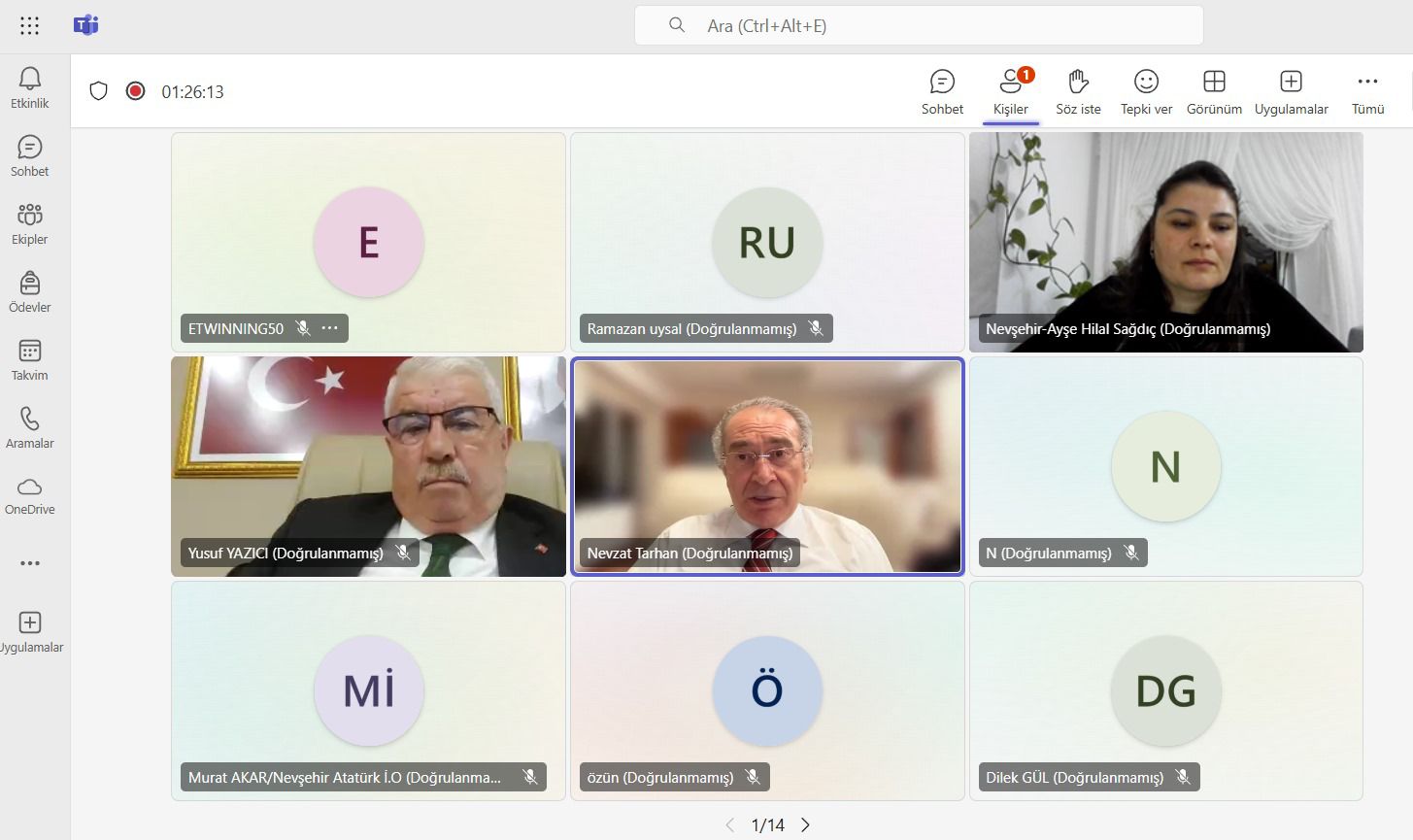Go to next participant page

[805, 825]
